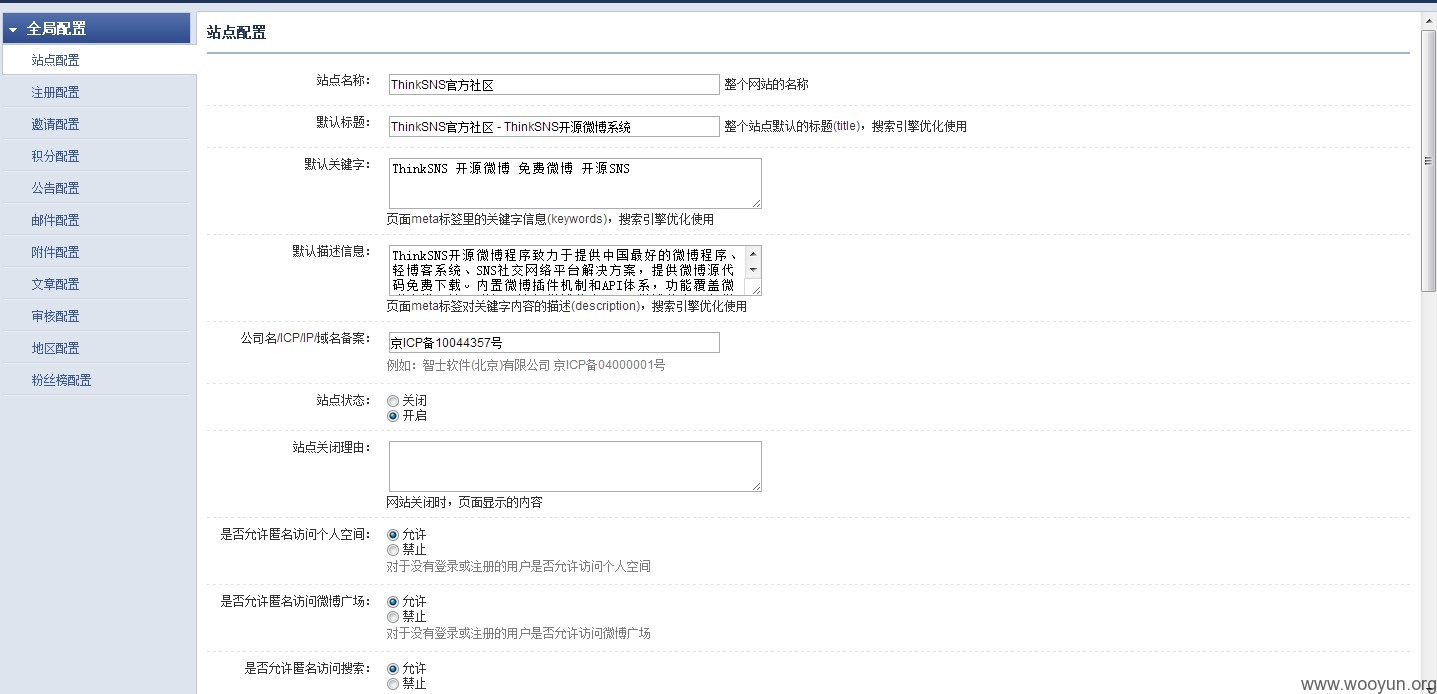Open 邀请配置 in the sidebar
1437x694 pixels.
[x=55, y=124]
